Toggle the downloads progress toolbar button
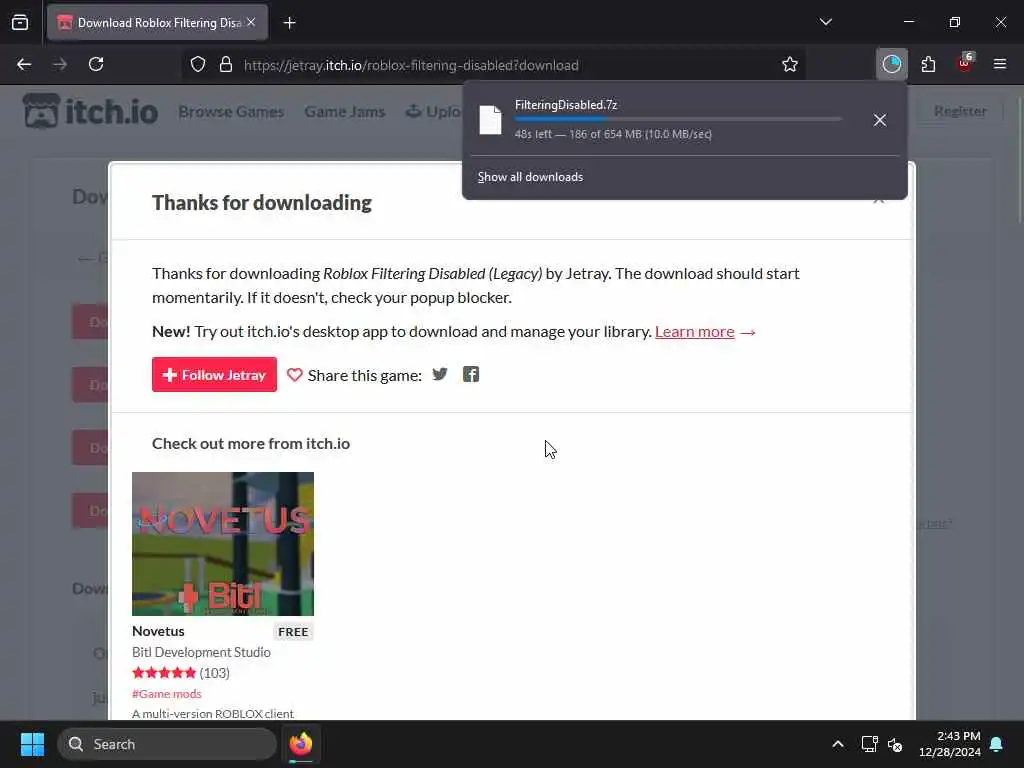Viewport: 1024px width, 768px height. [x=891, y=64]
